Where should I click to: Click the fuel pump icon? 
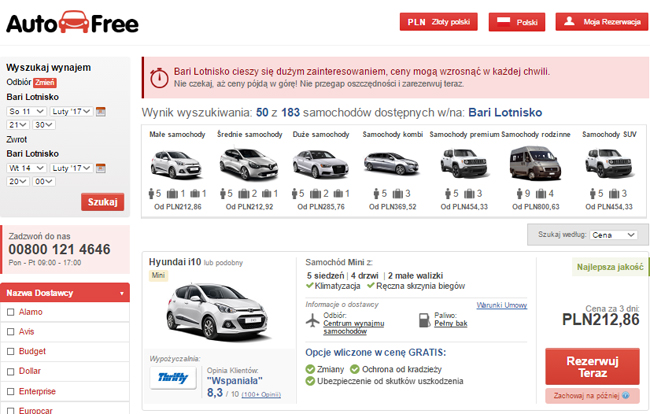(424, 320)
